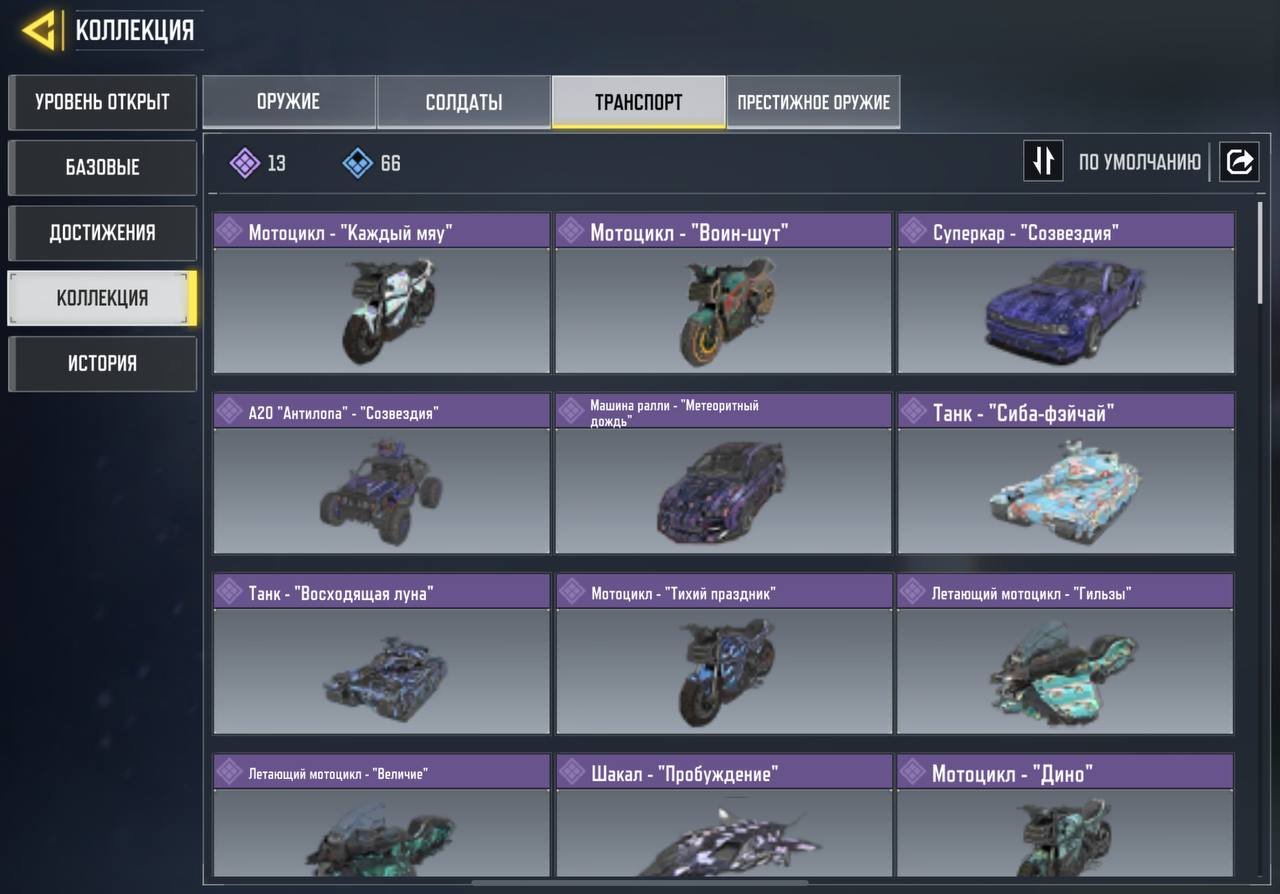Click the sort order arrows icon

tap(1043, 161)
